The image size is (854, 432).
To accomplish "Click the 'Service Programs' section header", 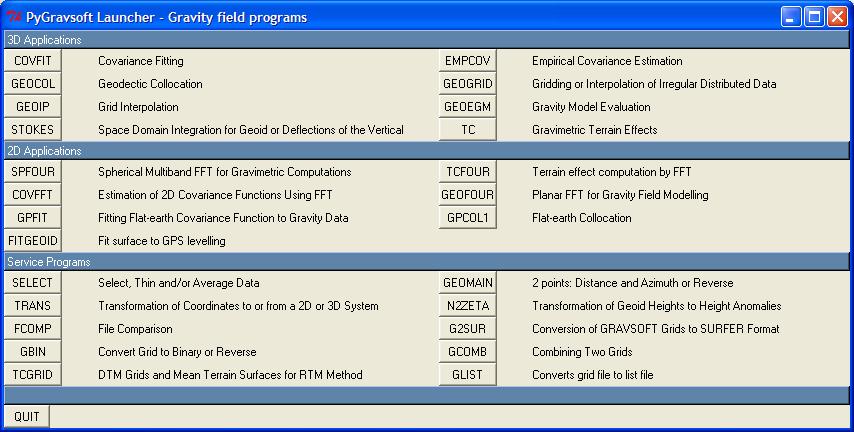I will pos(427,262).
